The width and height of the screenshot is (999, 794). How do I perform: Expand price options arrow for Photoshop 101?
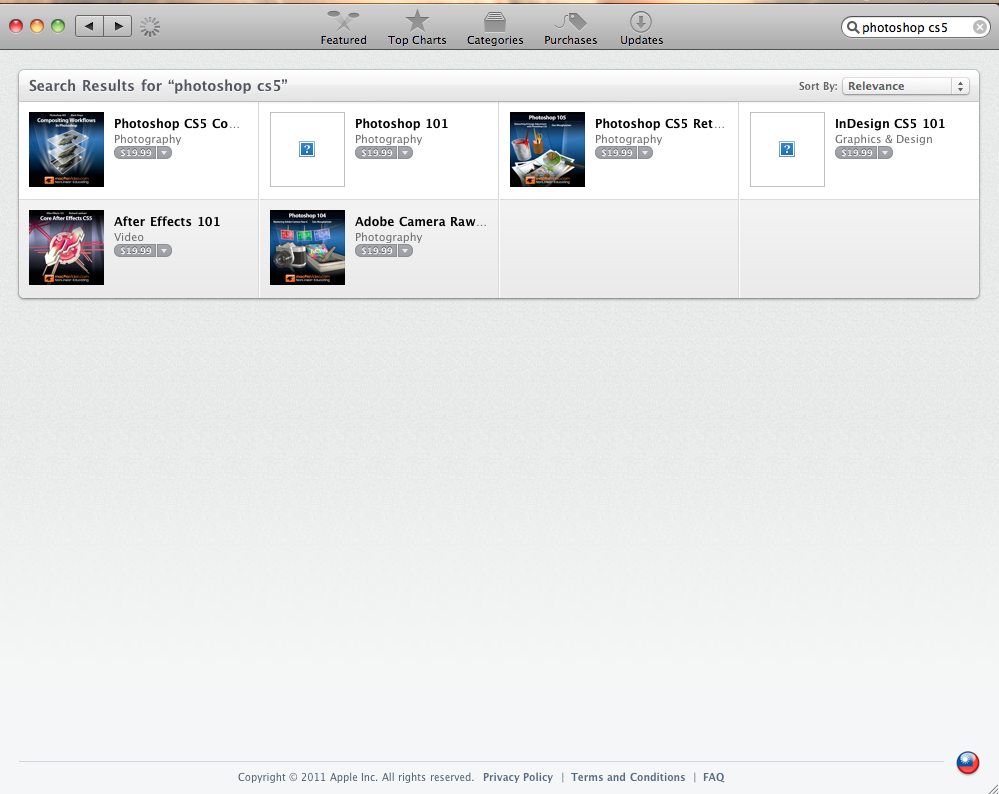click(405, 153)
